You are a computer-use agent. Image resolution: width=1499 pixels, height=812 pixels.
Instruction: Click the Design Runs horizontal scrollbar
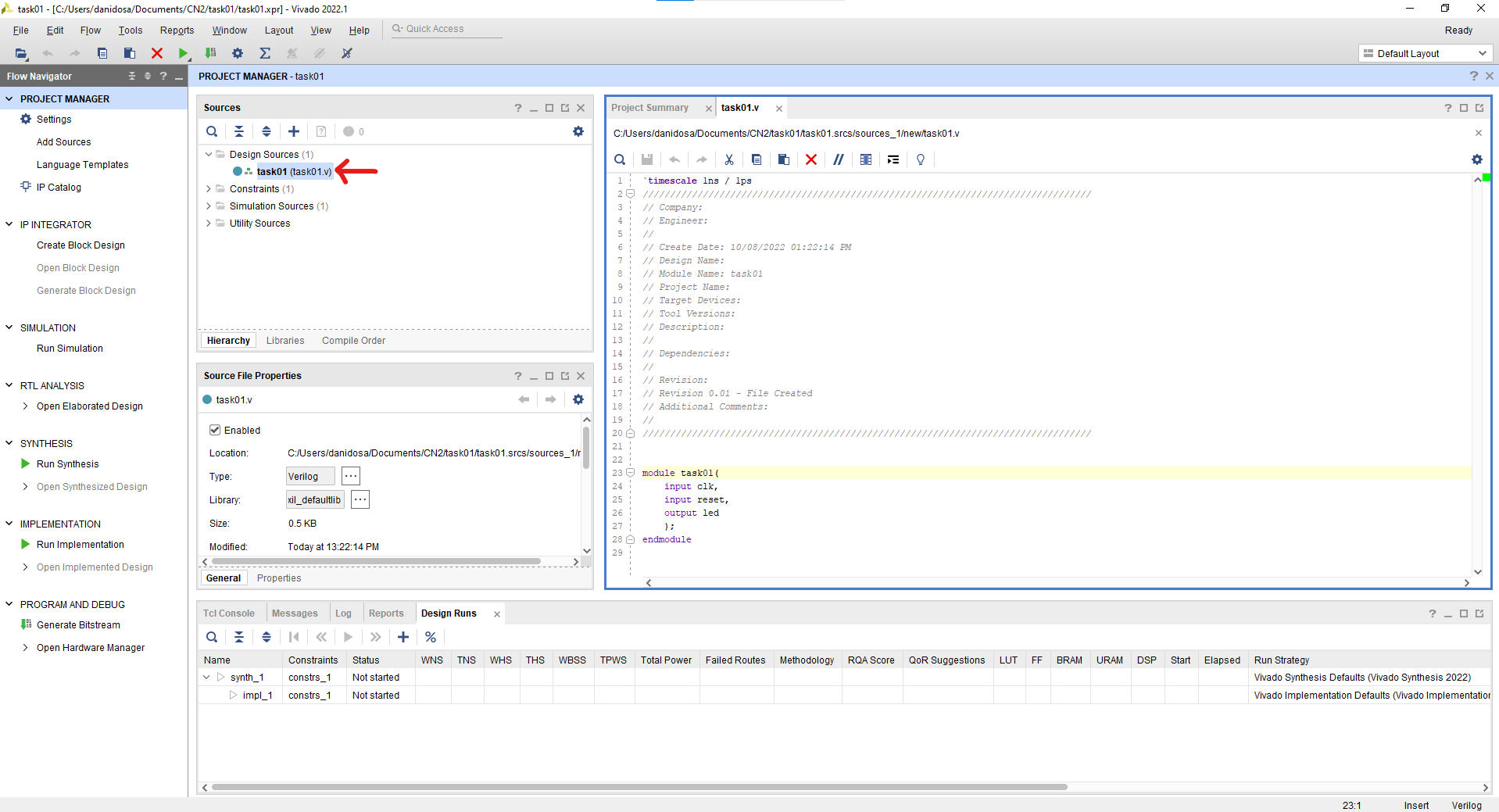(x=639, y=787)
